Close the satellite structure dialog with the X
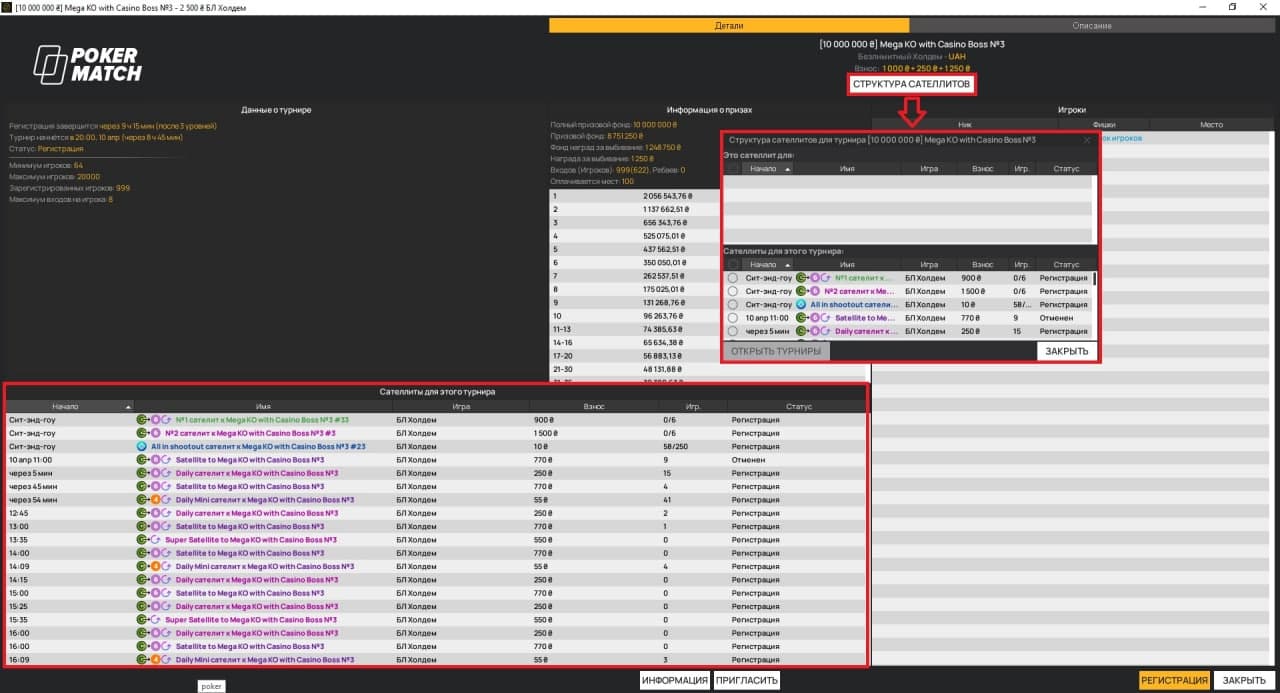Viewport: 1280px width, 693px height. click(x=1087, y=140)
